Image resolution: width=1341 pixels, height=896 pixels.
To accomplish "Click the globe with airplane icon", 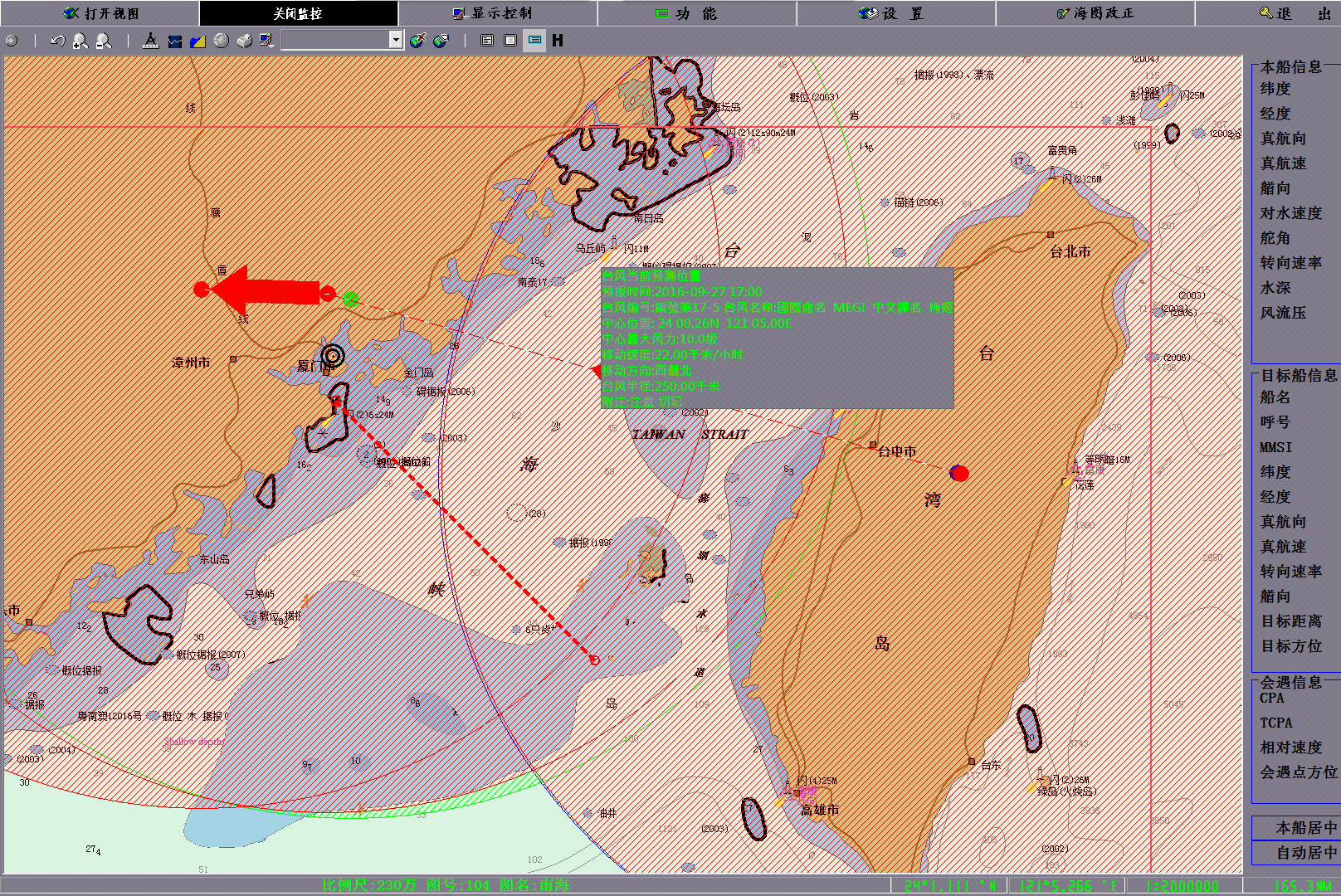I will click(x=417, y=41).
